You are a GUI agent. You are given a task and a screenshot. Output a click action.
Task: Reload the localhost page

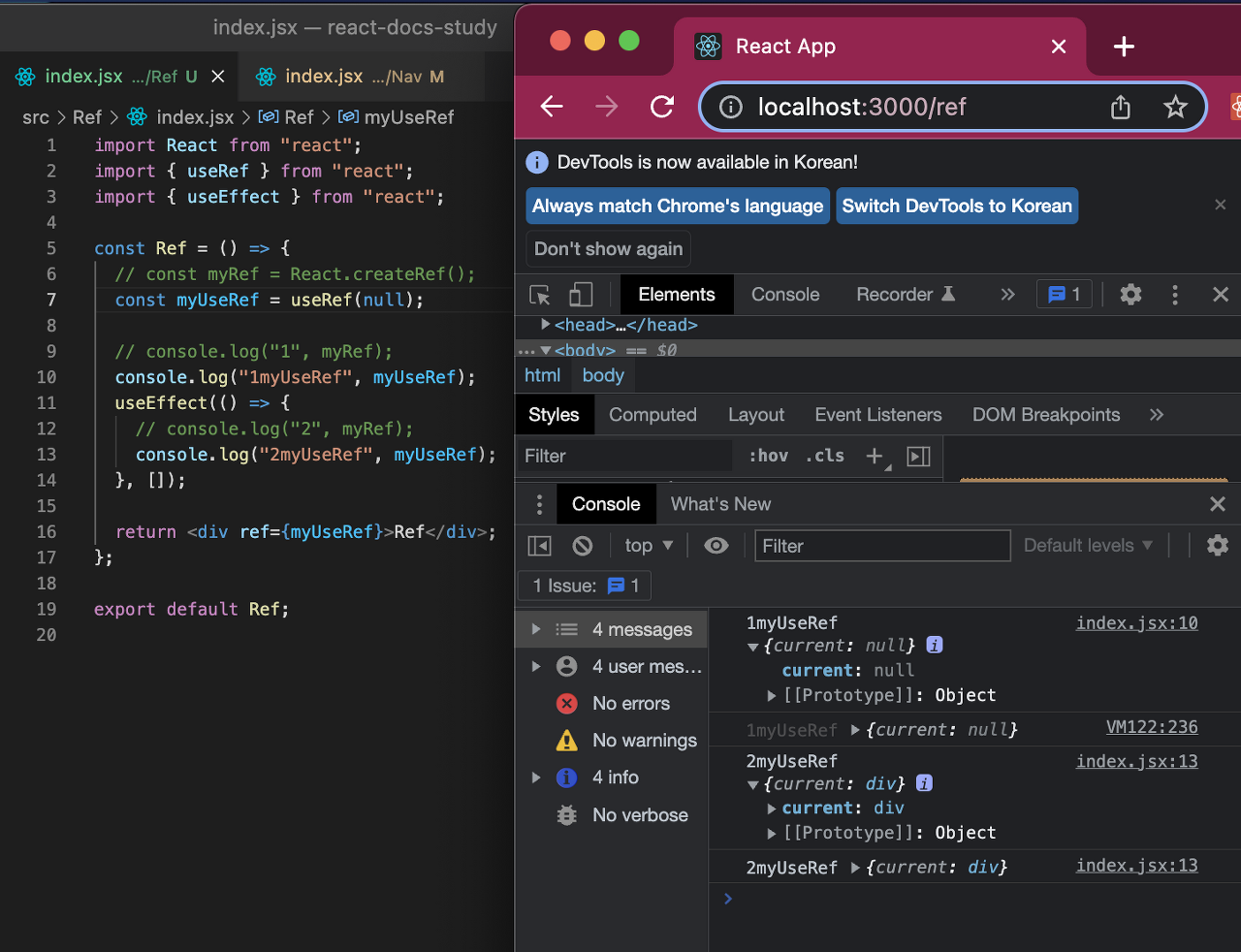pyautogui.click(x=662, y=107)
